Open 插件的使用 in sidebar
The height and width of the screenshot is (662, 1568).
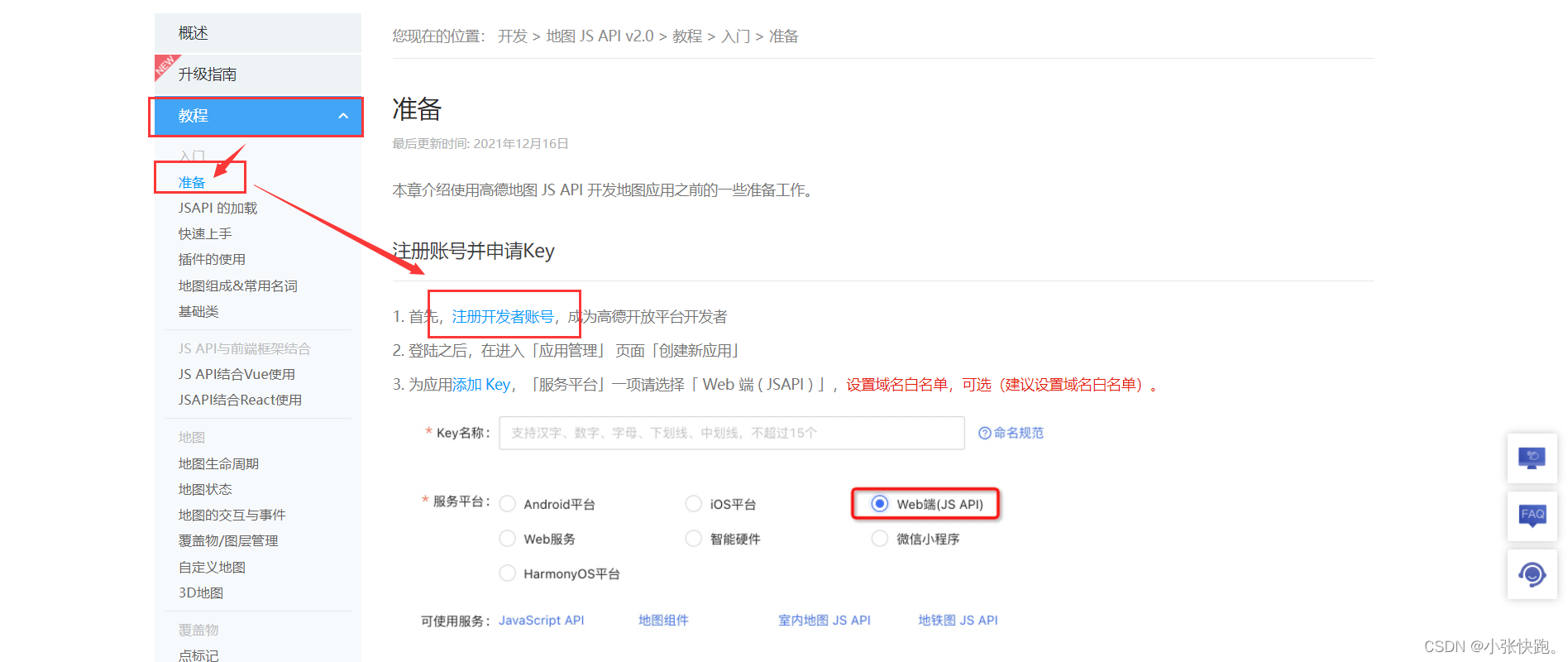click(212, 260)
